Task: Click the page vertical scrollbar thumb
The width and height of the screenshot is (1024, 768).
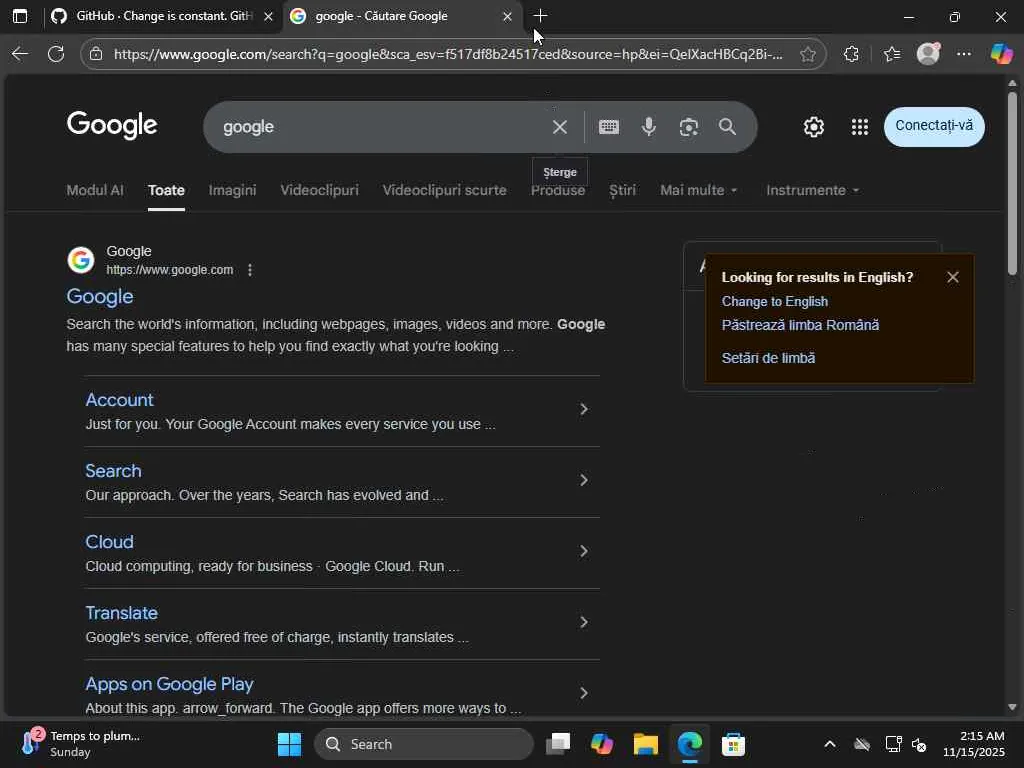Action: pos(1012,183)
